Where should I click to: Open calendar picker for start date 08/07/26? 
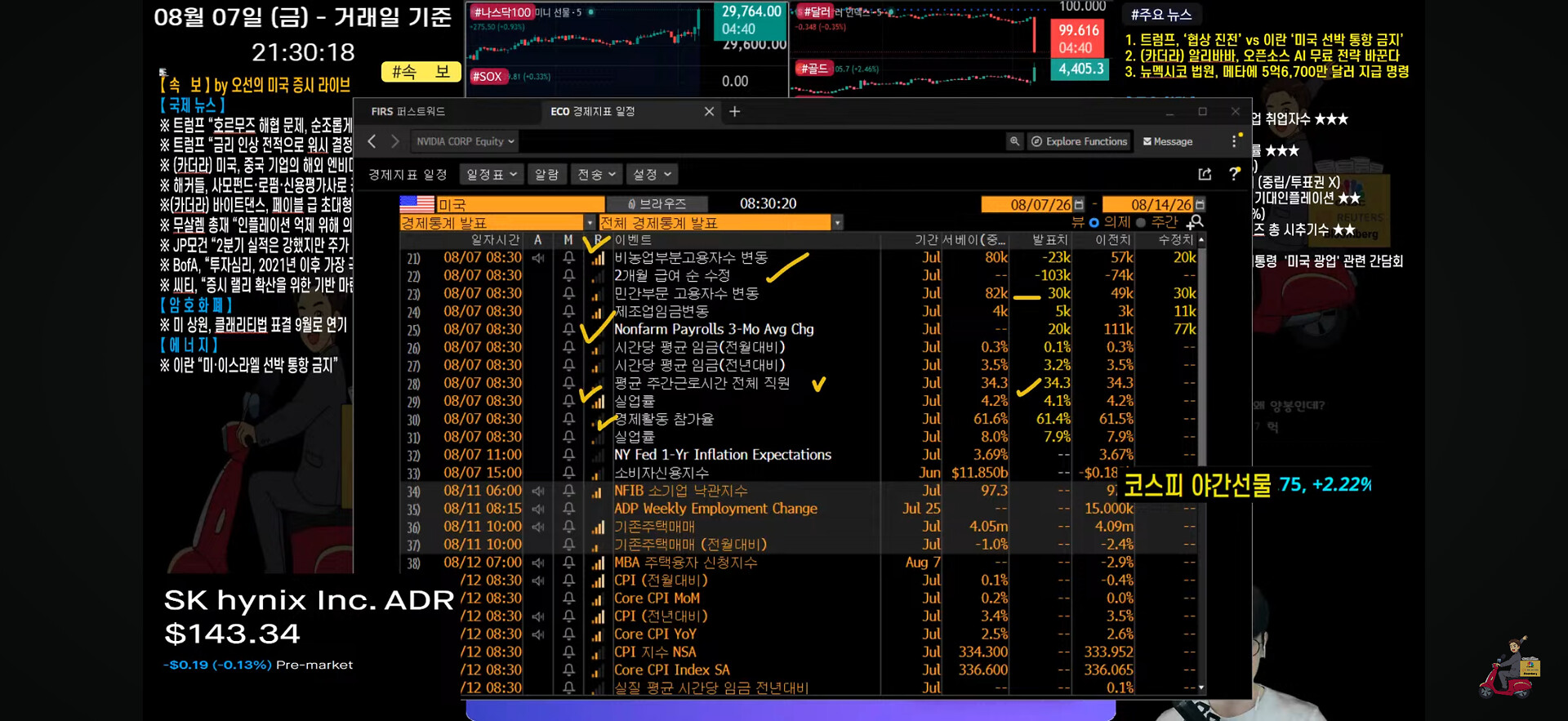1079,204
